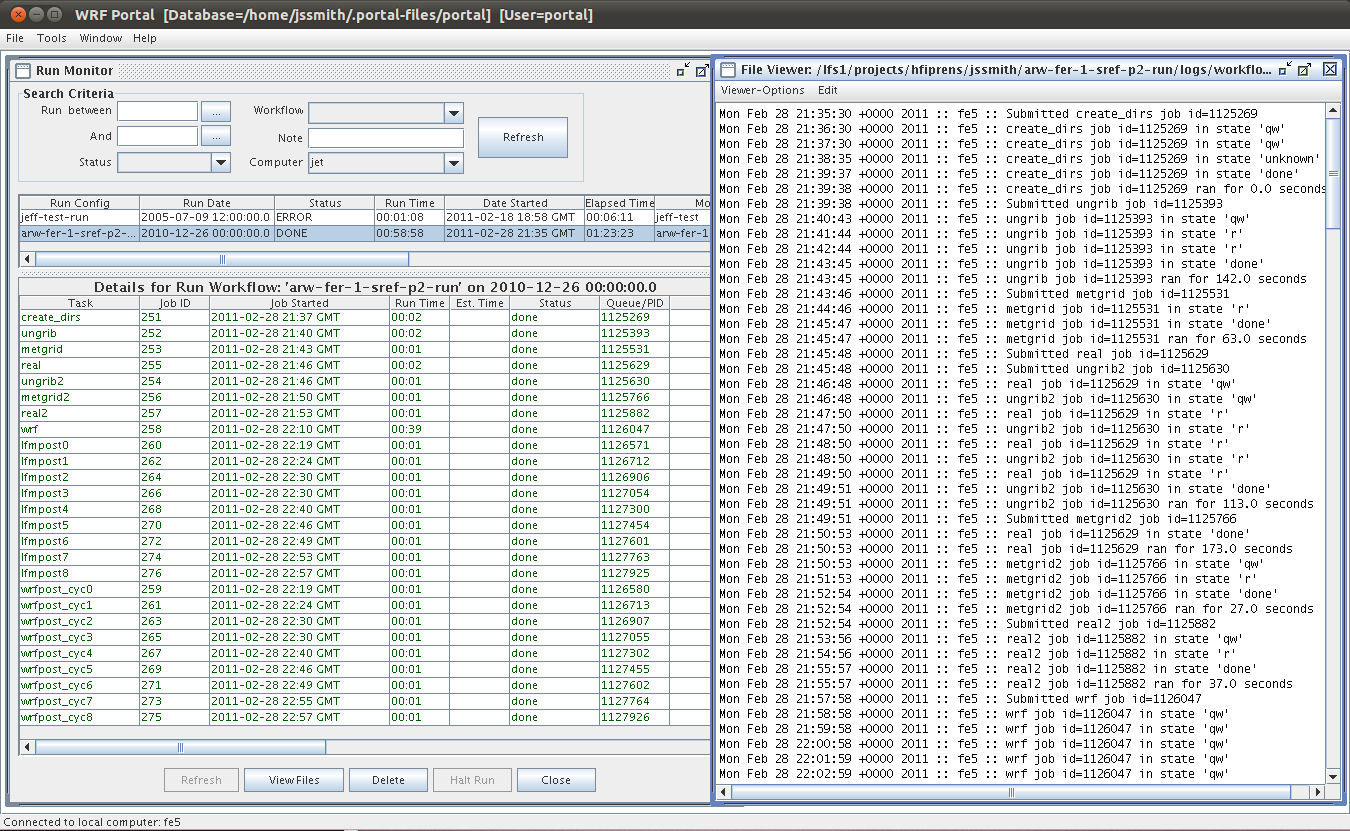The width and height of the screenshot is (1350, 831).
Task: Open the Workflow dropdown in Search Criteria
Action: pos(453,113)
